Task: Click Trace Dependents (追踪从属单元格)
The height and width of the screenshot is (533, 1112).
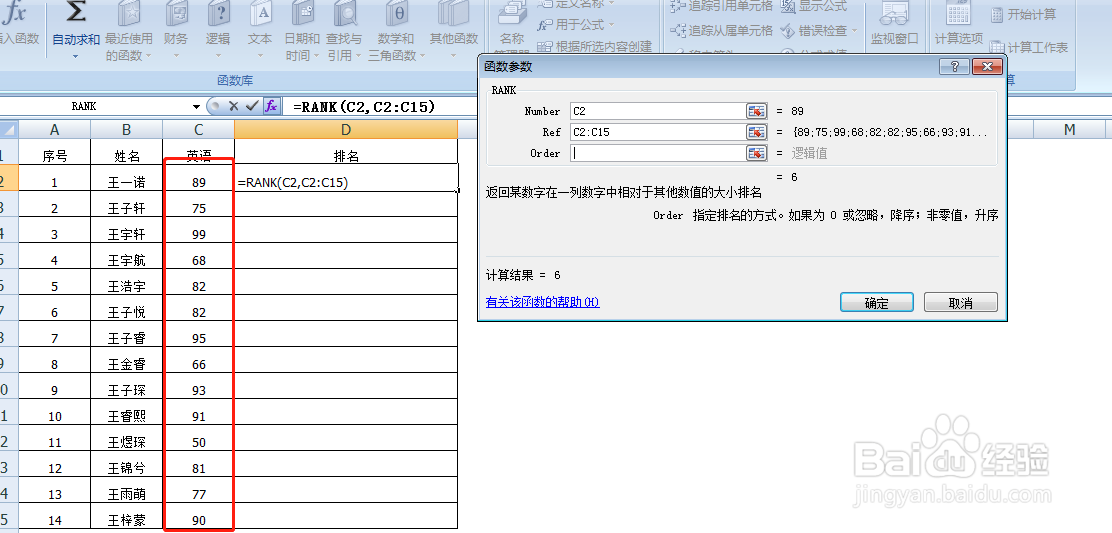Action: 721,30
